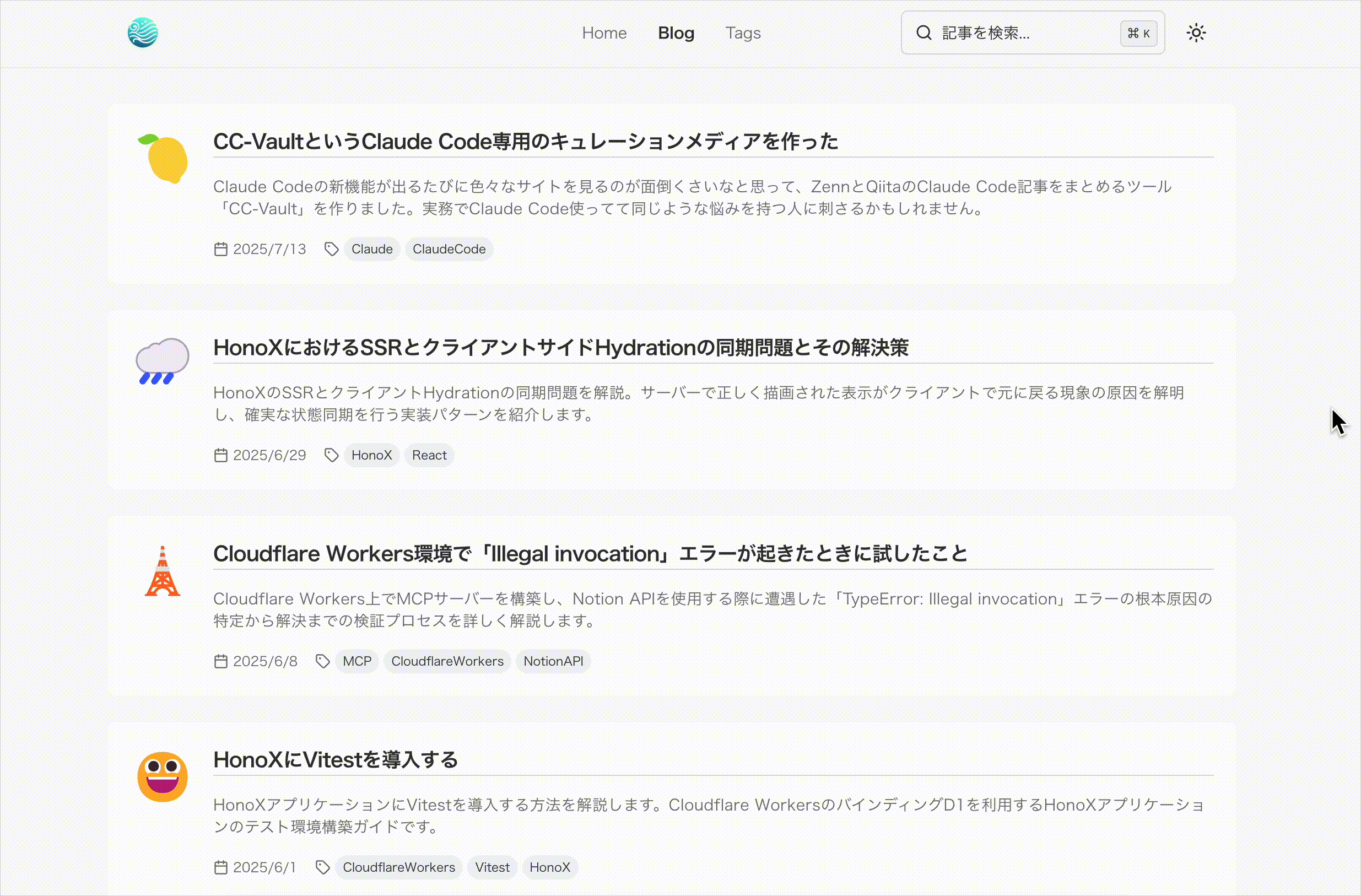Select the NotionAPI tag chip

pyautogui.click(x=553, y=662)
